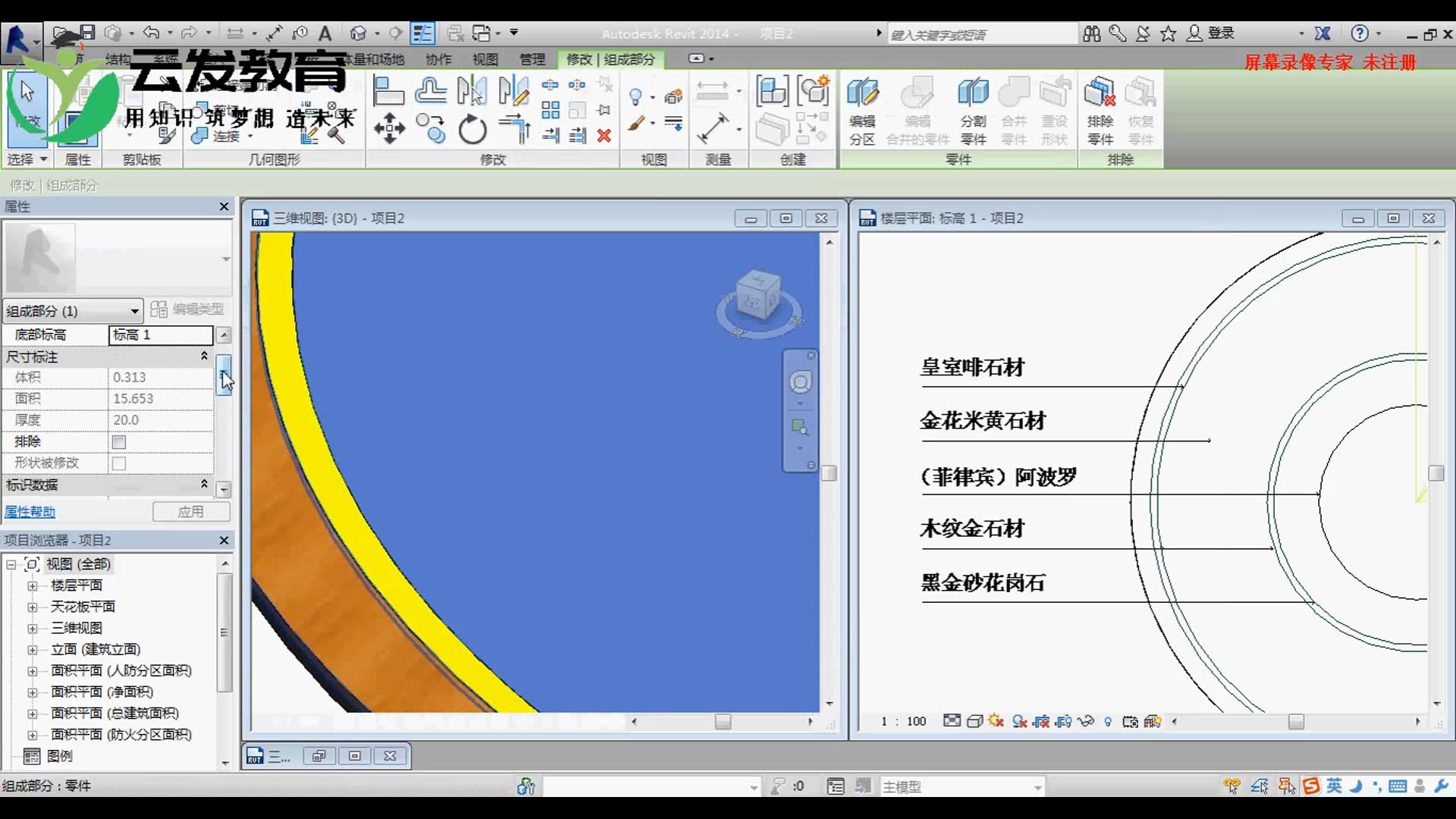
Task: Click the 应用 apply button
Action: click(x=191, y=512)
